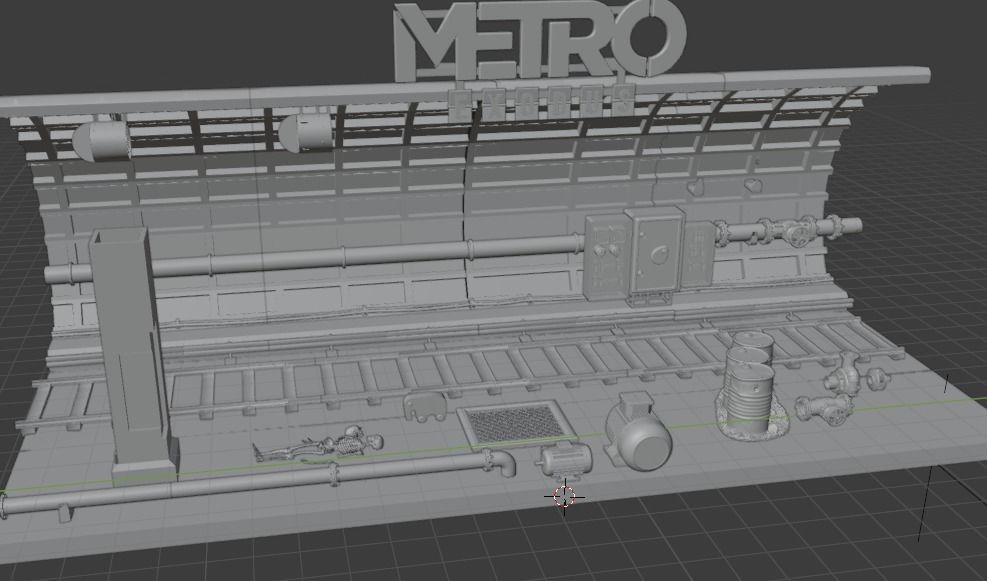987x581 pixels.
Task: Select the second ceiling lamp object
Action: [x=306, y=132]
